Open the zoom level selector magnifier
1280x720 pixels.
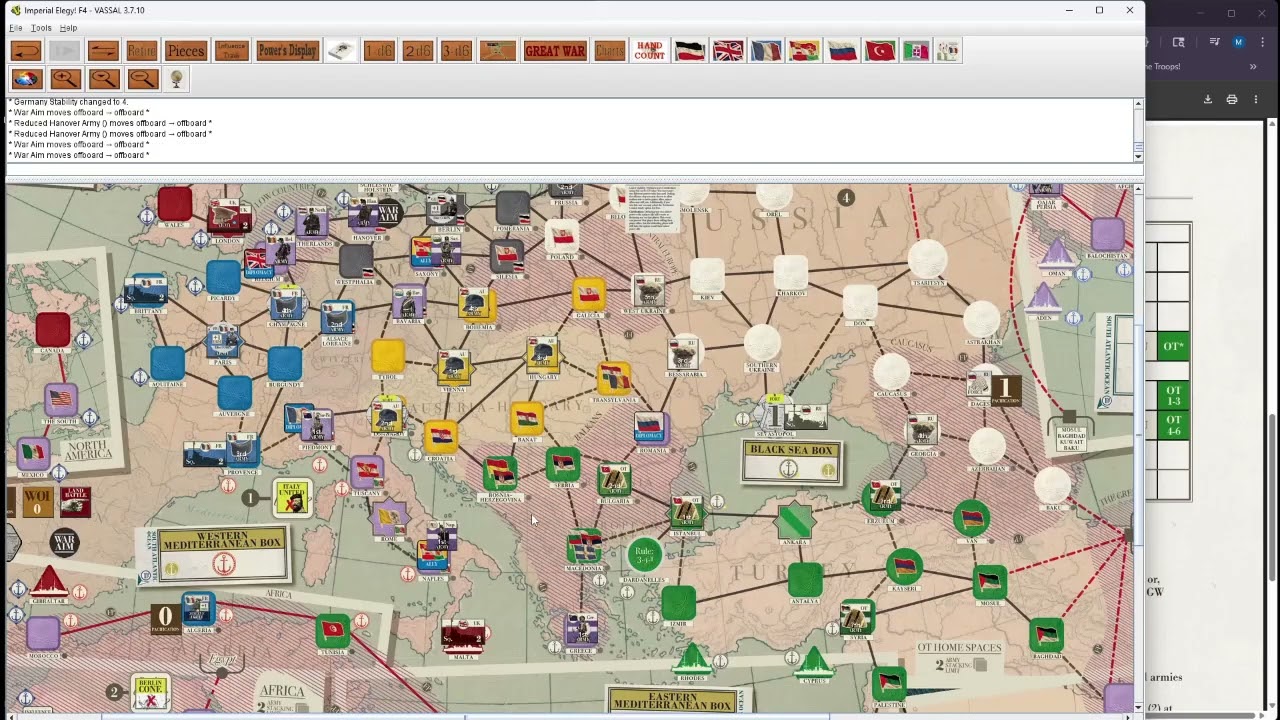tap(103, 79)
